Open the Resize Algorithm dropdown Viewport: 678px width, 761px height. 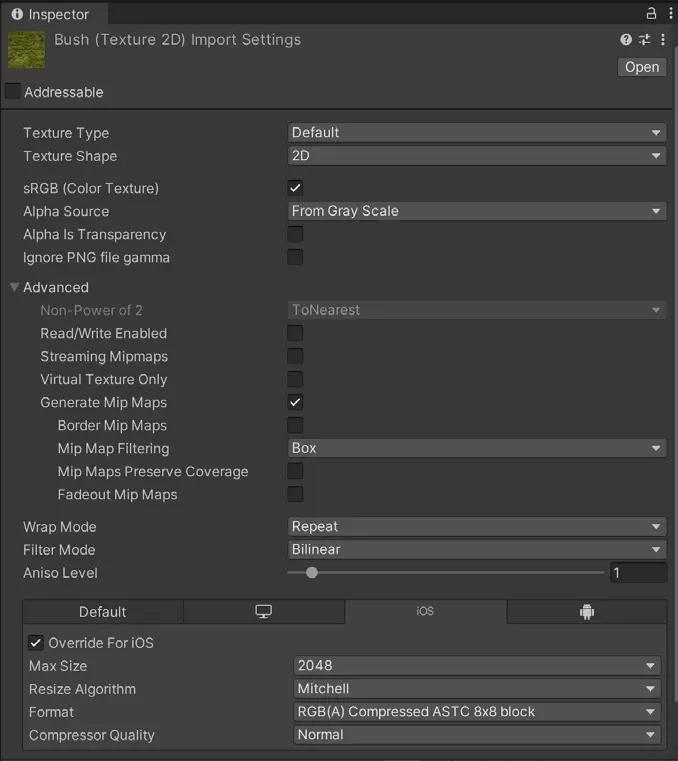pos(477,688)
